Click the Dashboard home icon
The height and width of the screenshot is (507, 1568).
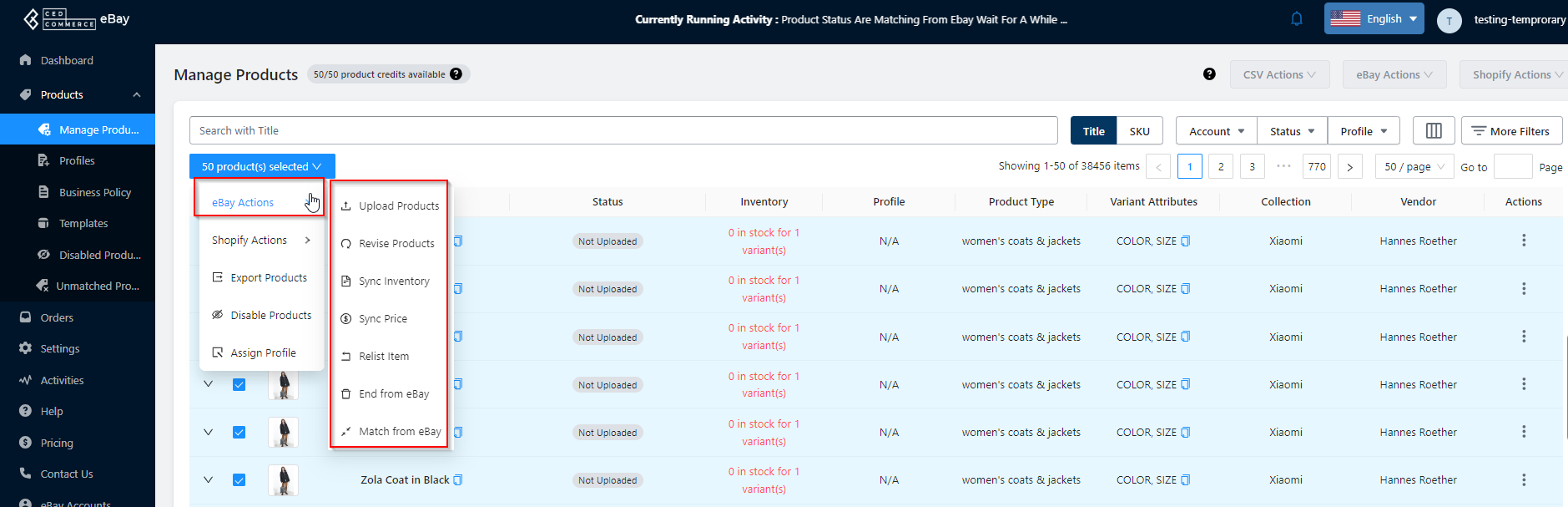25,60
